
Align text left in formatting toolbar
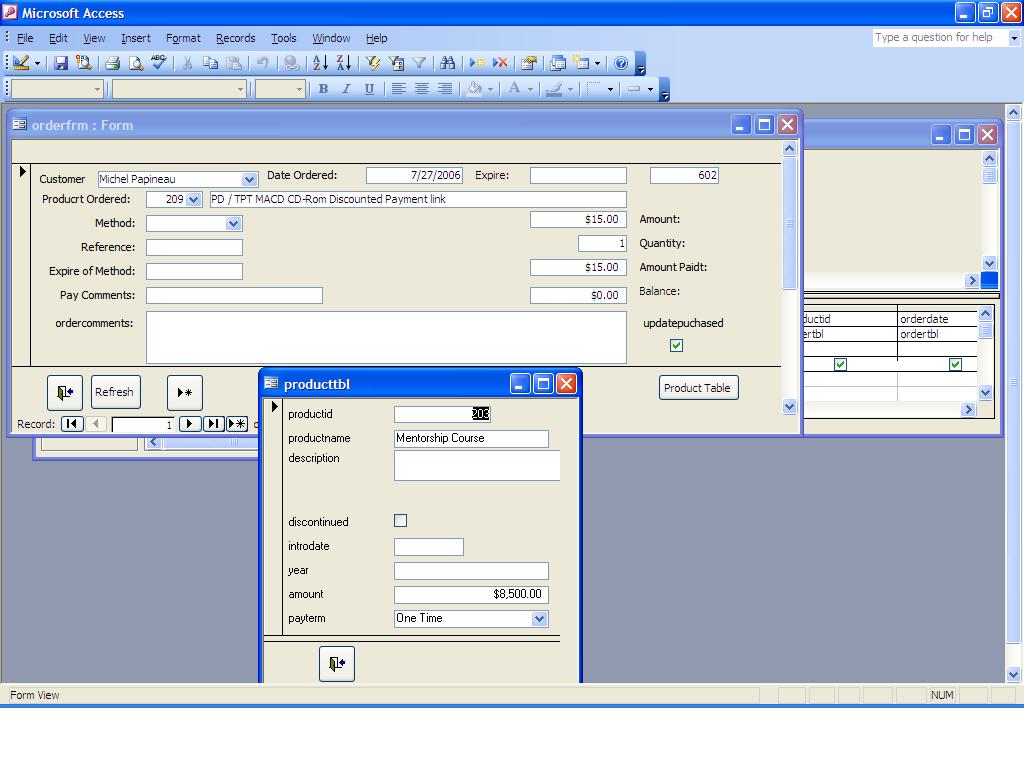click(x=398, y=89)
